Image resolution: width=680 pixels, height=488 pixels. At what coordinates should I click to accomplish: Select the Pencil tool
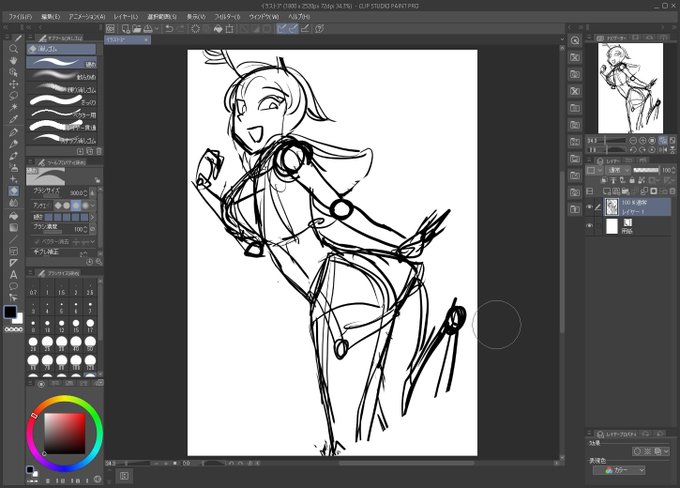tap(13, 144)
